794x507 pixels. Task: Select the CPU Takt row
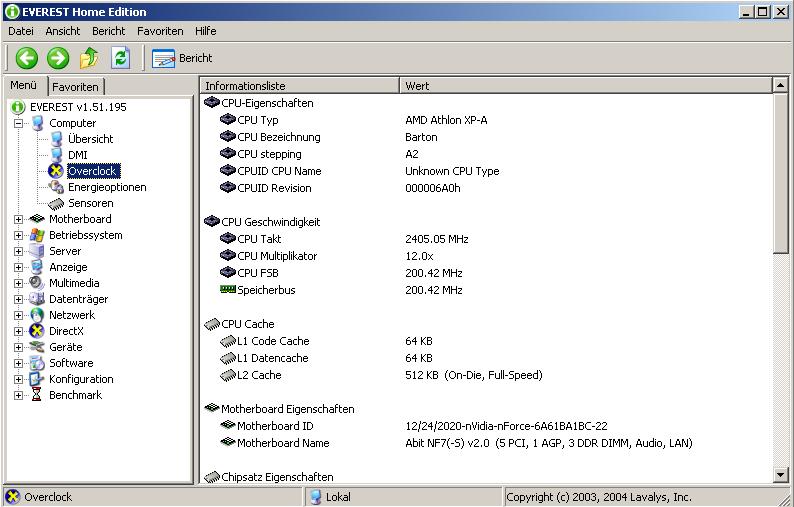tap(487, 239)
